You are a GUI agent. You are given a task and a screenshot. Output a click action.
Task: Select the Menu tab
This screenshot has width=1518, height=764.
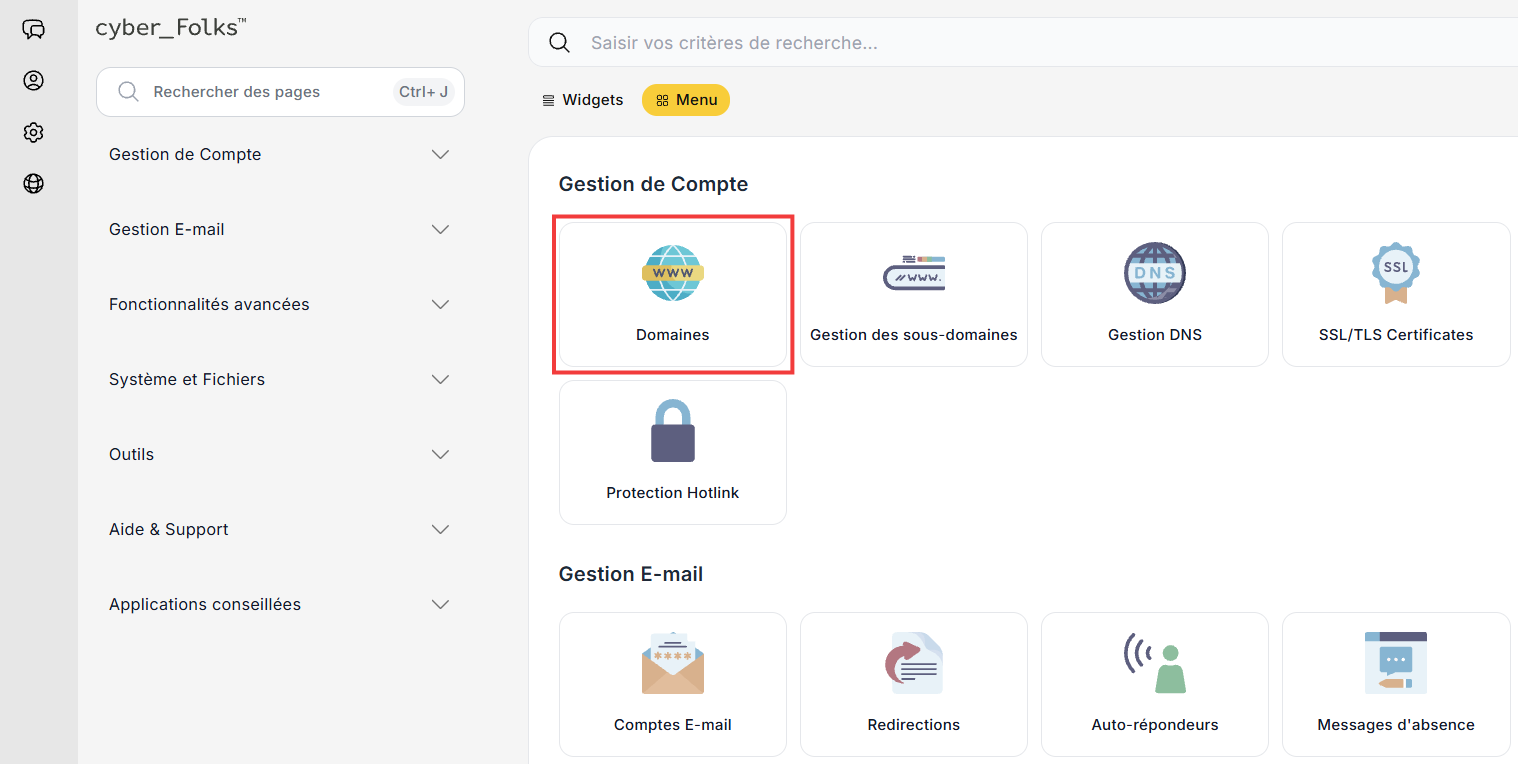pyautogui.click(x=686, y=100)
